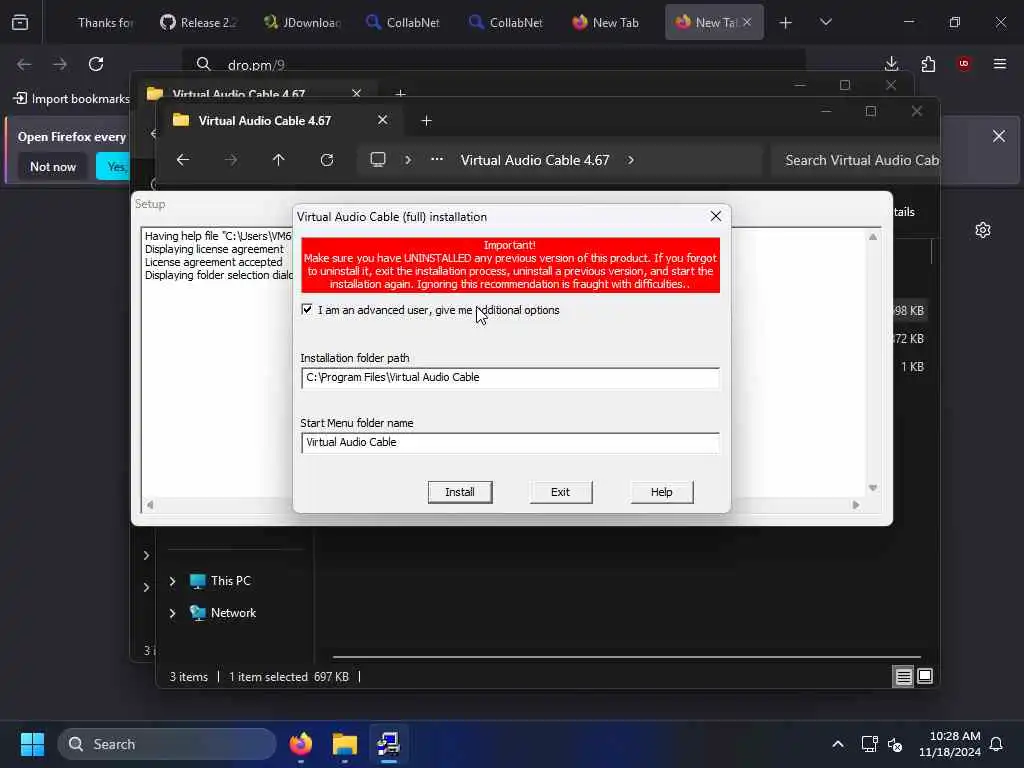Click the Firefox address bar URL

coord(256,65)
